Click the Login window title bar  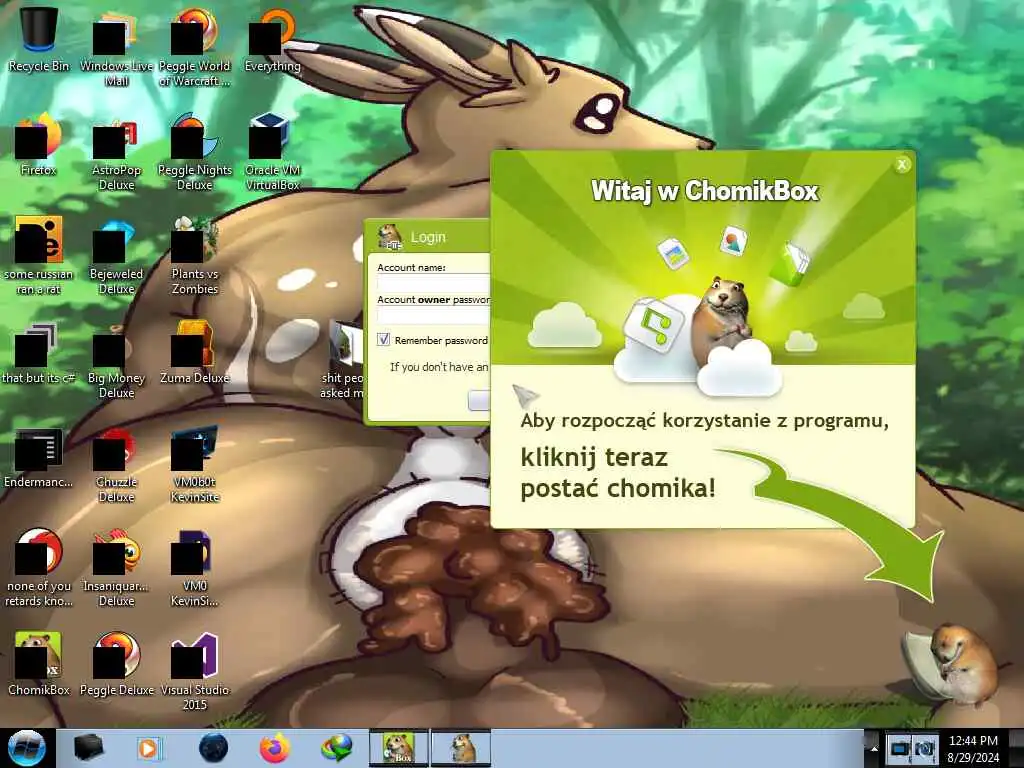(428, 236)
